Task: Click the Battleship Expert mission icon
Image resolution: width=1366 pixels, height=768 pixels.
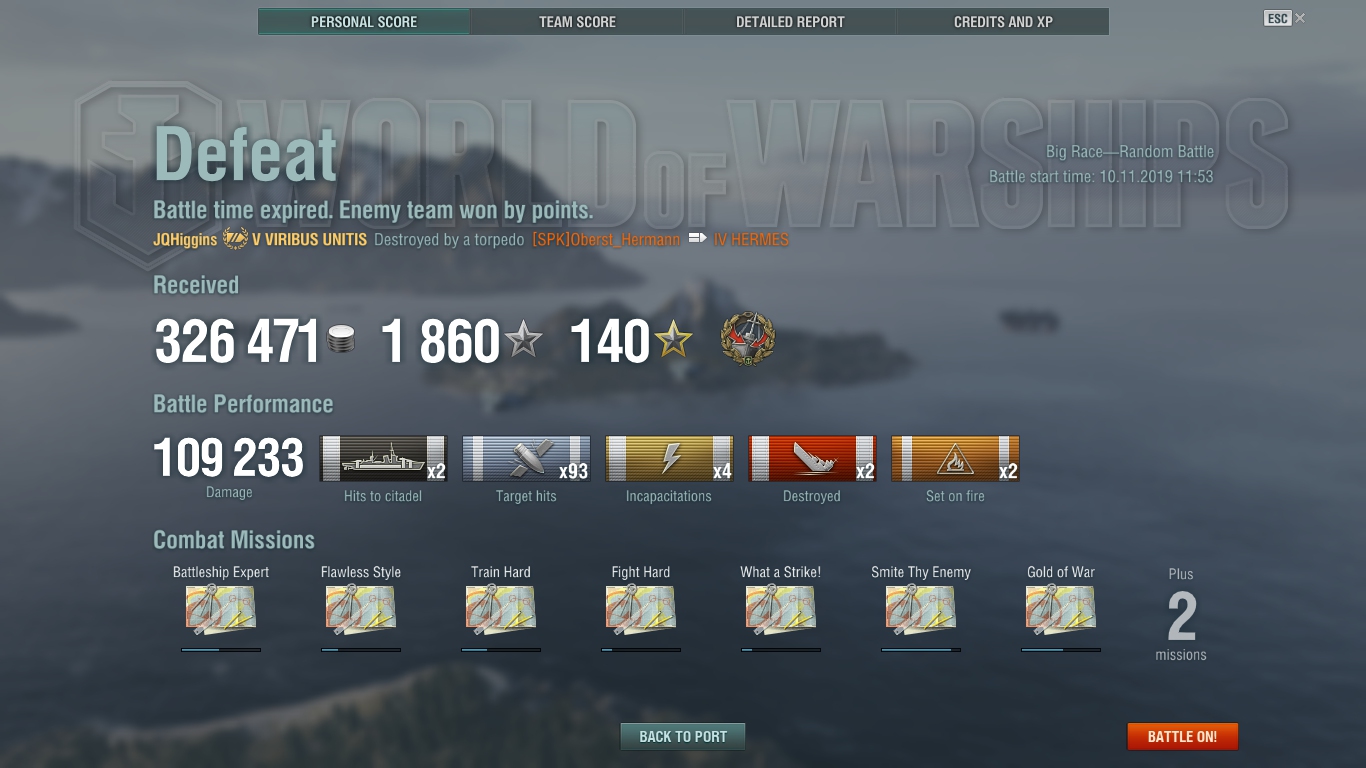Action: [221, 610]
